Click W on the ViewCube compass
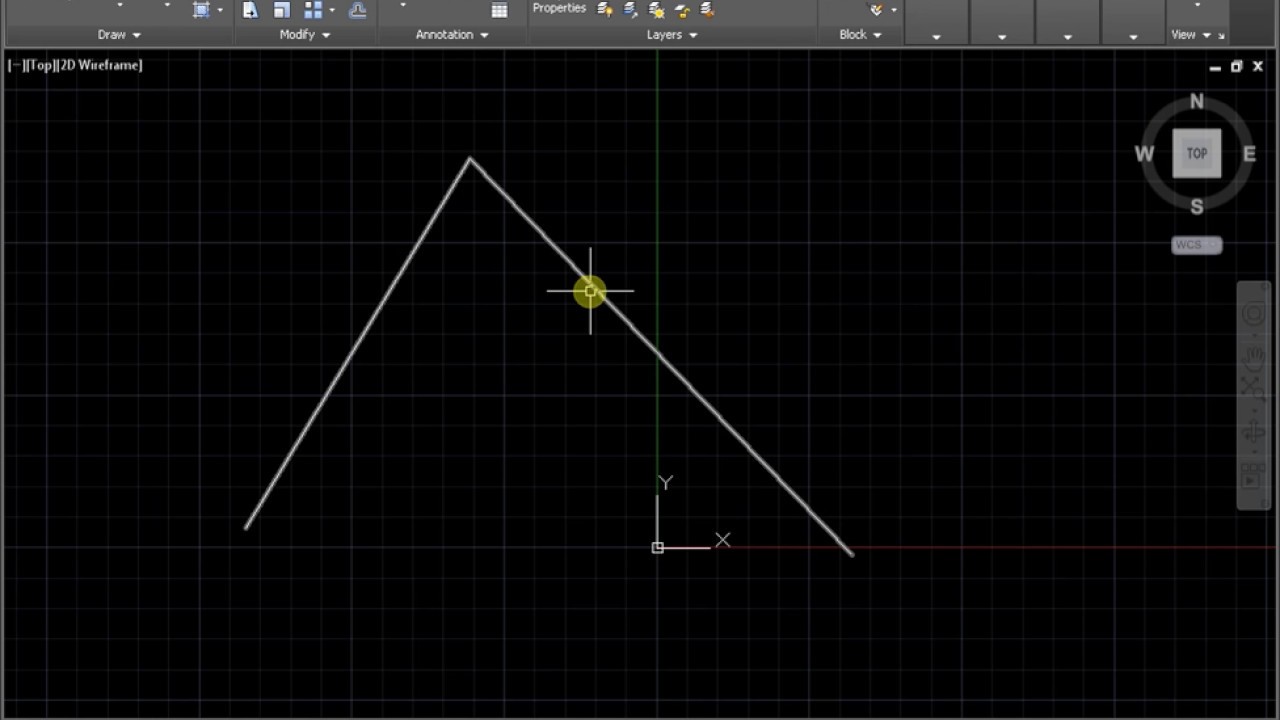The image size is (1280, 720). tap(1144, 154)
